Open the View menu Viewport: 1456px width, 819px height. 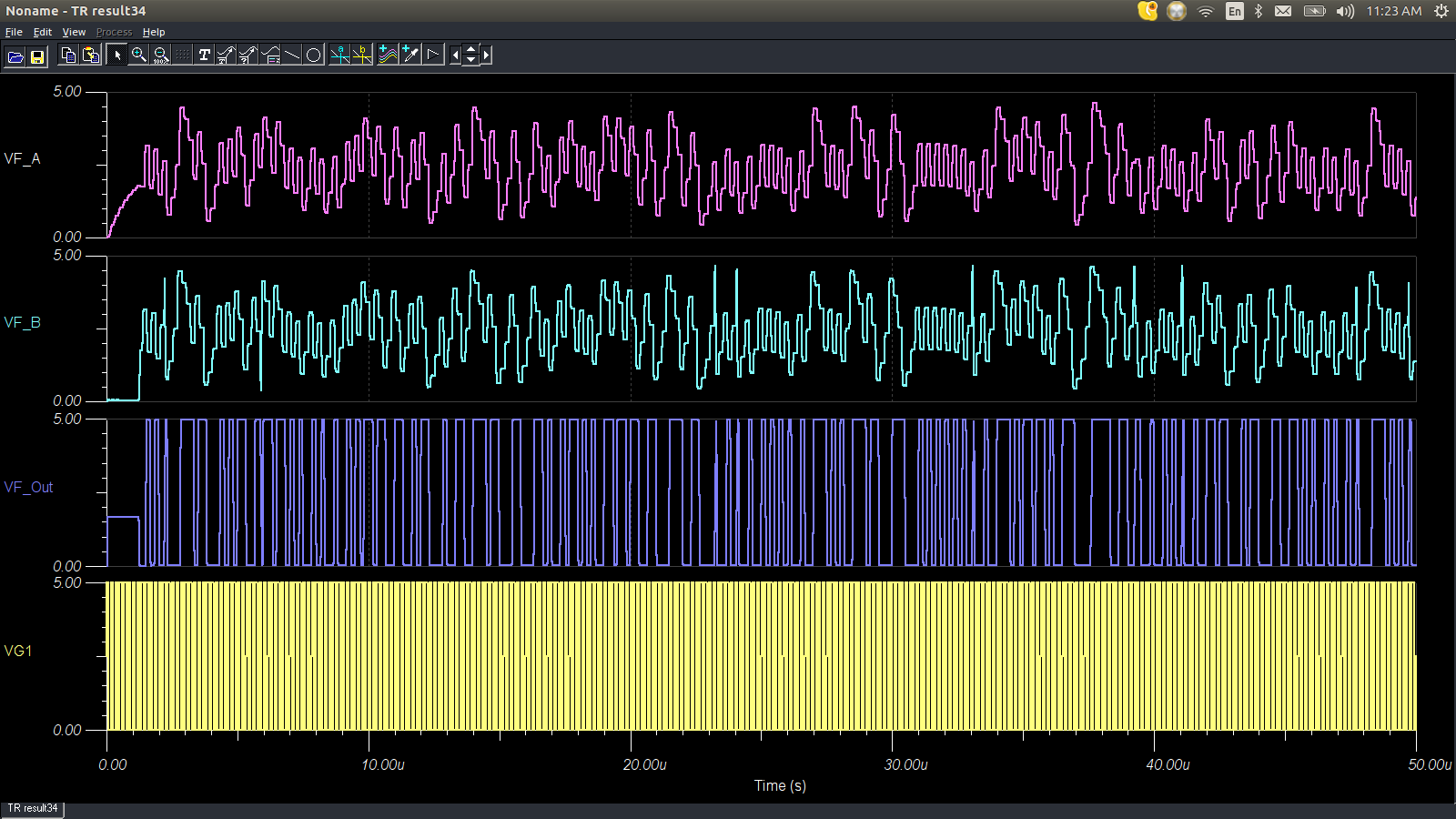[74, 31]
